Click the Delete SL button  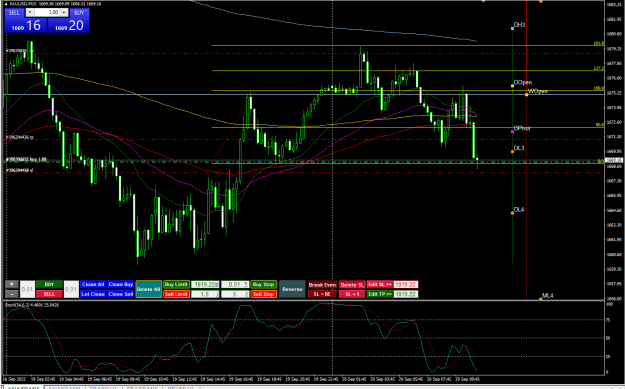[x=352, y=285]
